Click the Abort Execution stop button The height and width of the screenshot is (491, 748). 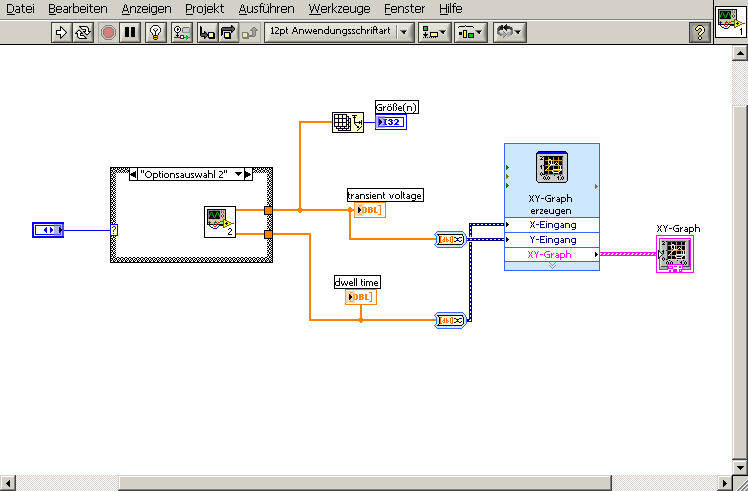[x=108, y=32]
